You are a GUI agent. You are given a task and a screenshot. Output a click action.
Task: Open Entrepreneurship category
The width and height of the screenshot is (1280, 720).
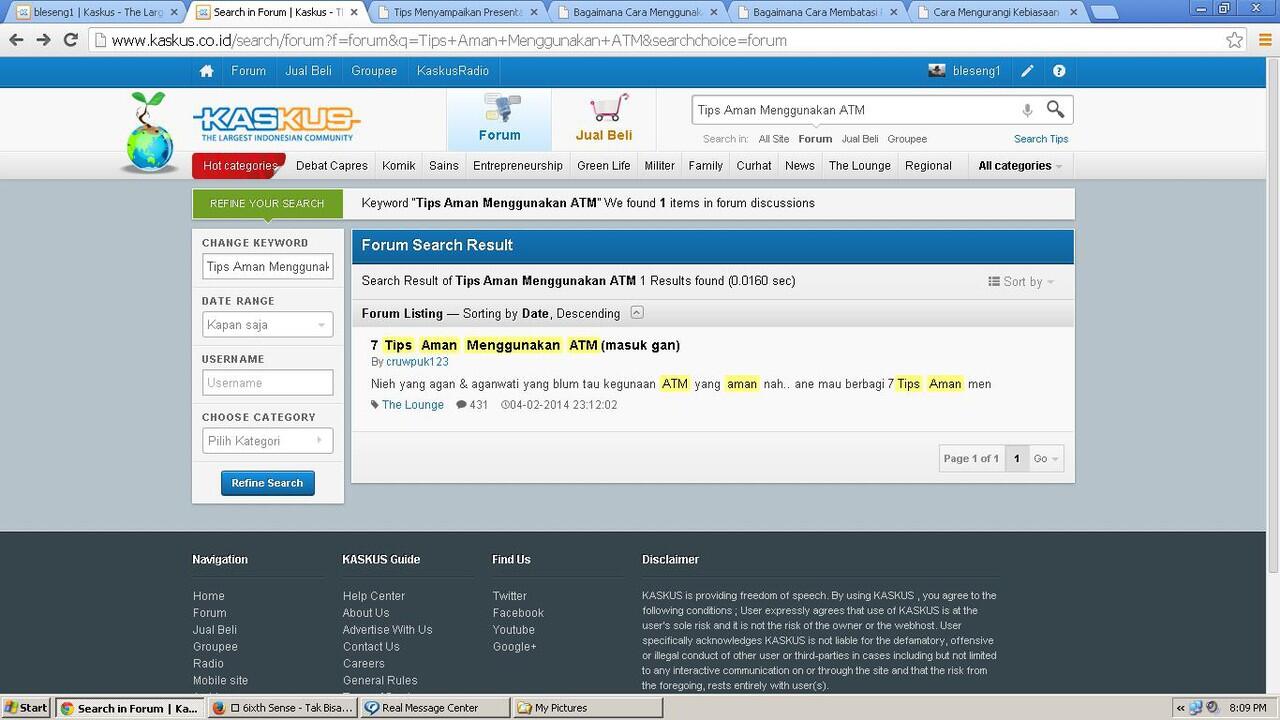coord(518,166)
